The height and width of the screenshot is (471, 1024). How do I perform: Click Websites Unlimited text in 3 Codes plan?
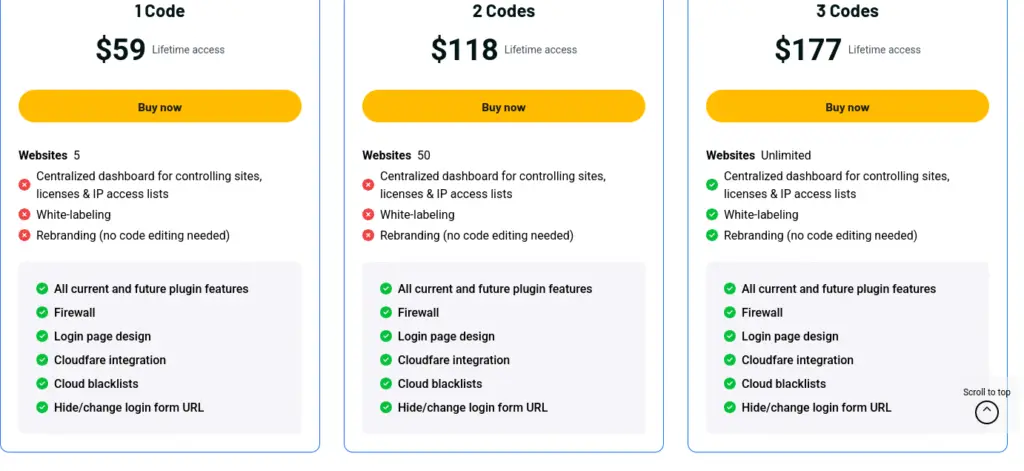pyautogui.click(x=758, y=155)
